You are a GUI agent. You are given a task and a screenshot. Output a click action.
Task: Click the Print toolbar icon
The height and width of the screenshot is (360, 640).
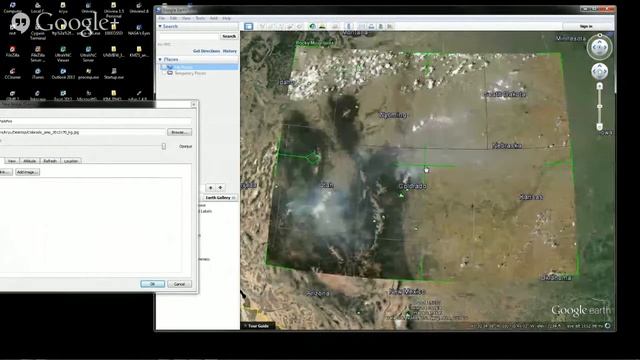click(x=371, y=26)
